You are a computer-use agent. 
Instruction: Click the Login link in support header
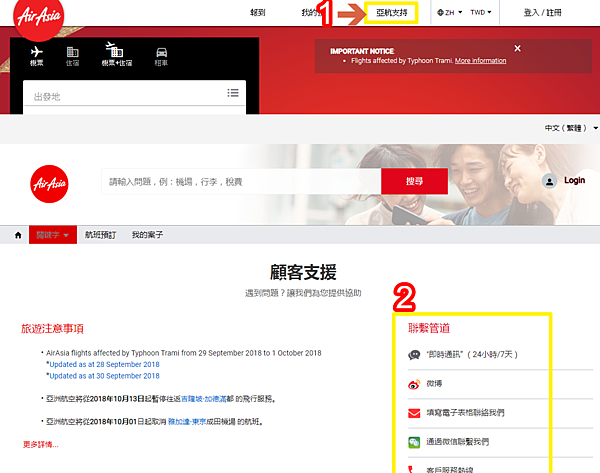pos(574,180)
